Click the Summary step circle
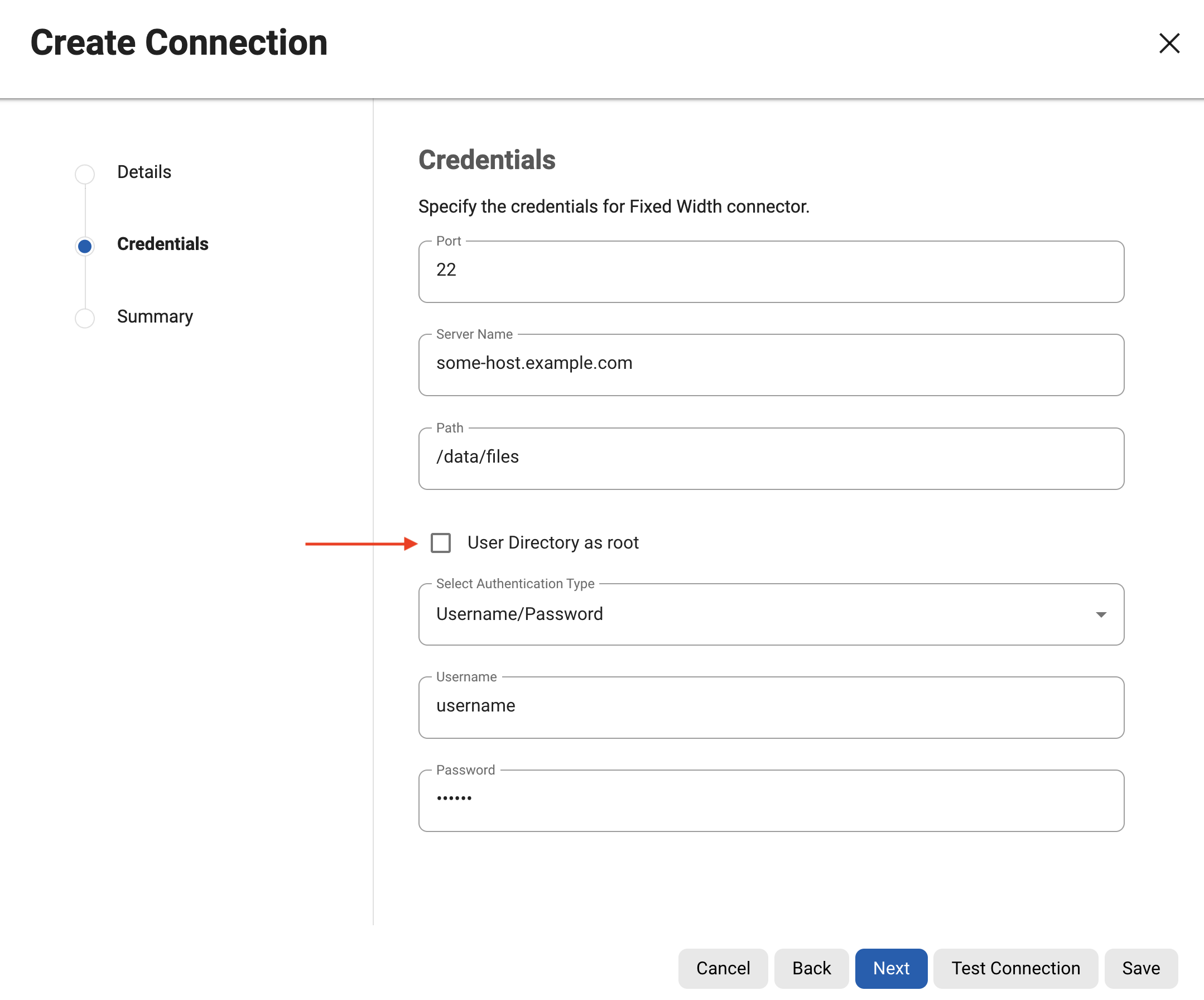This screenshot has width=1204, height=1000. tap(85, 318)
